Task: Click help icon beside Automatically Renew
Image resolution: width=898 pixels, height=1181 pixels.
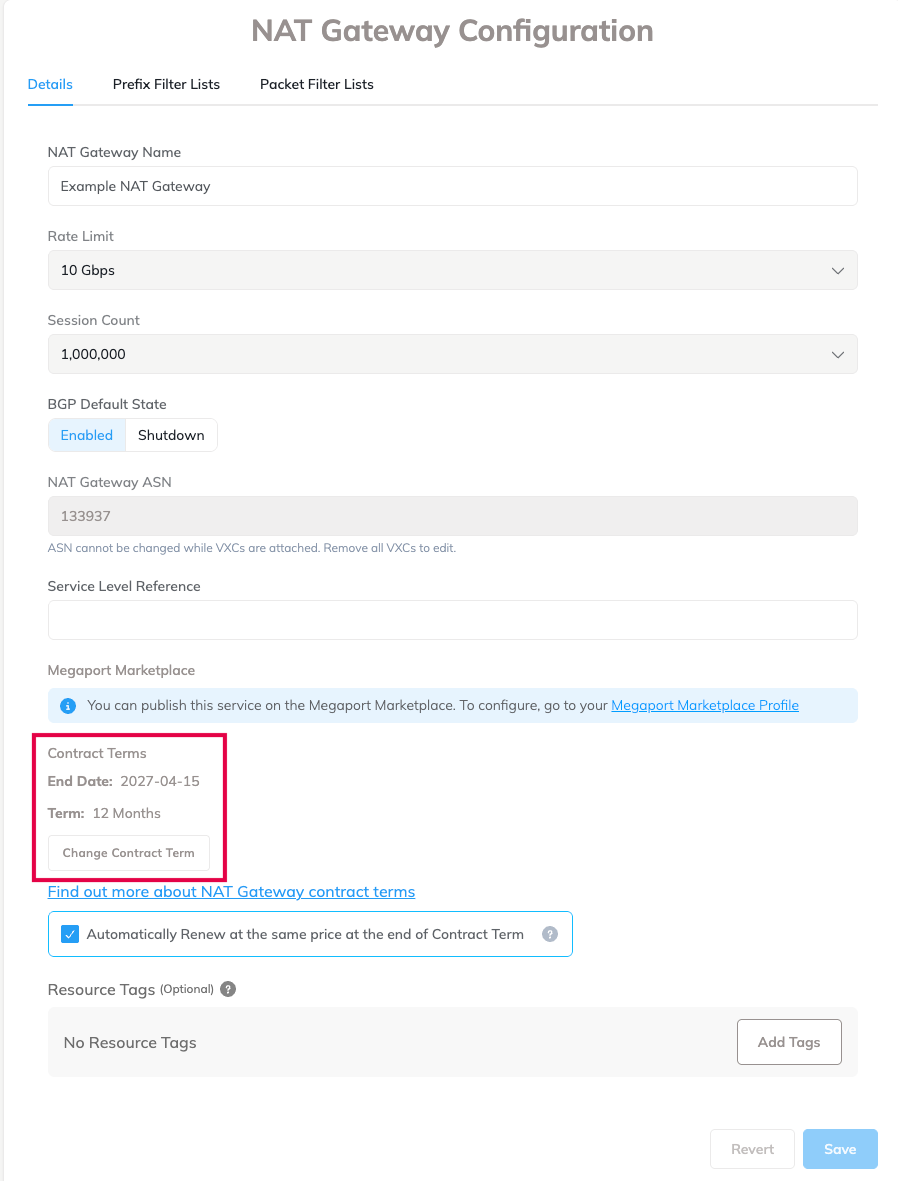Action: point(549,934)
